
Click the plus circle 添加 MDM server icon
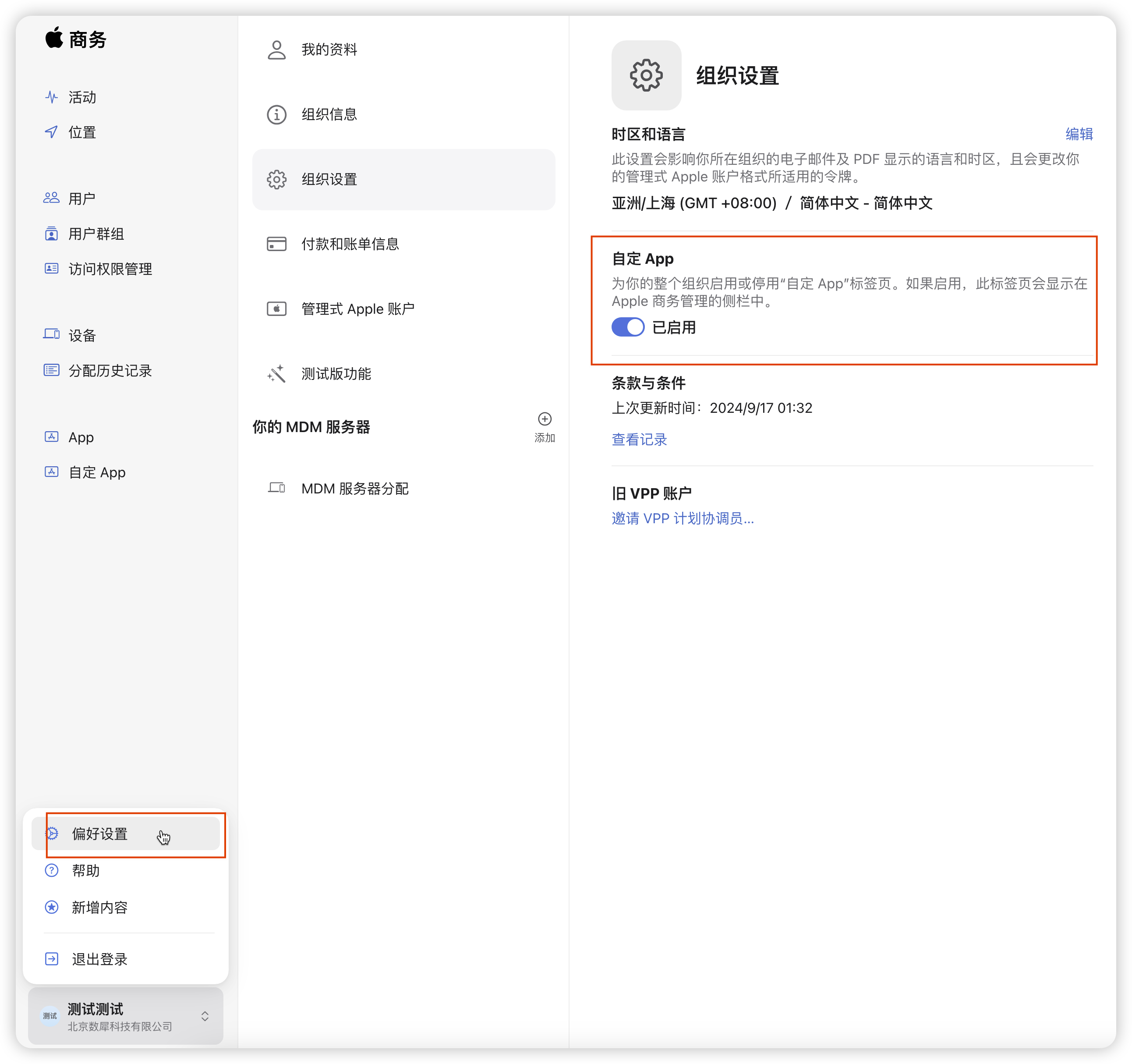(x=545, y=419)
